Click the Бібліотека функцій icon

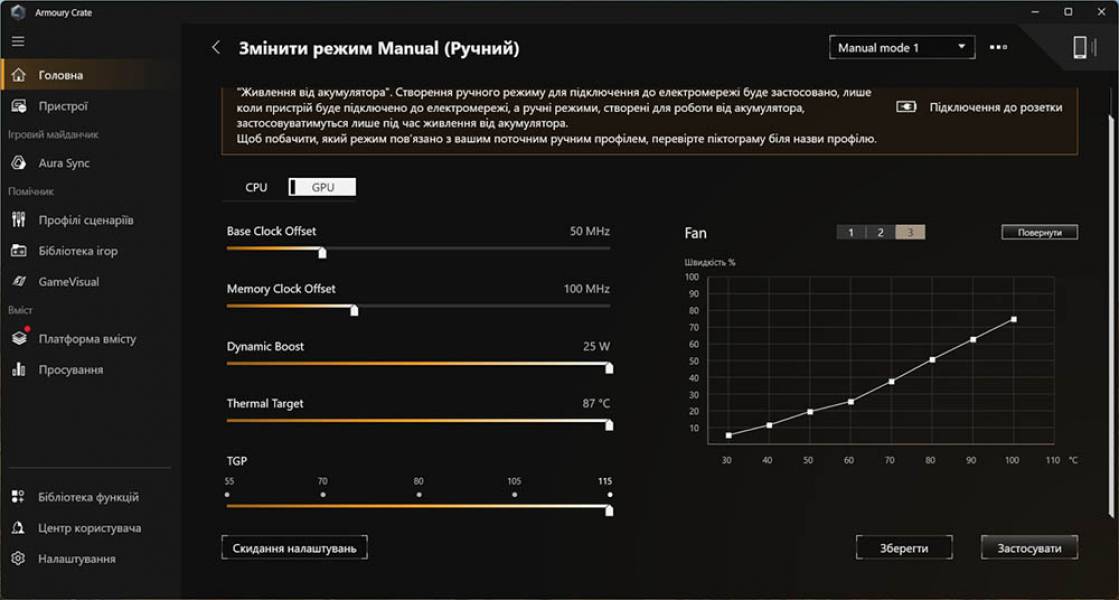[19, 497]
